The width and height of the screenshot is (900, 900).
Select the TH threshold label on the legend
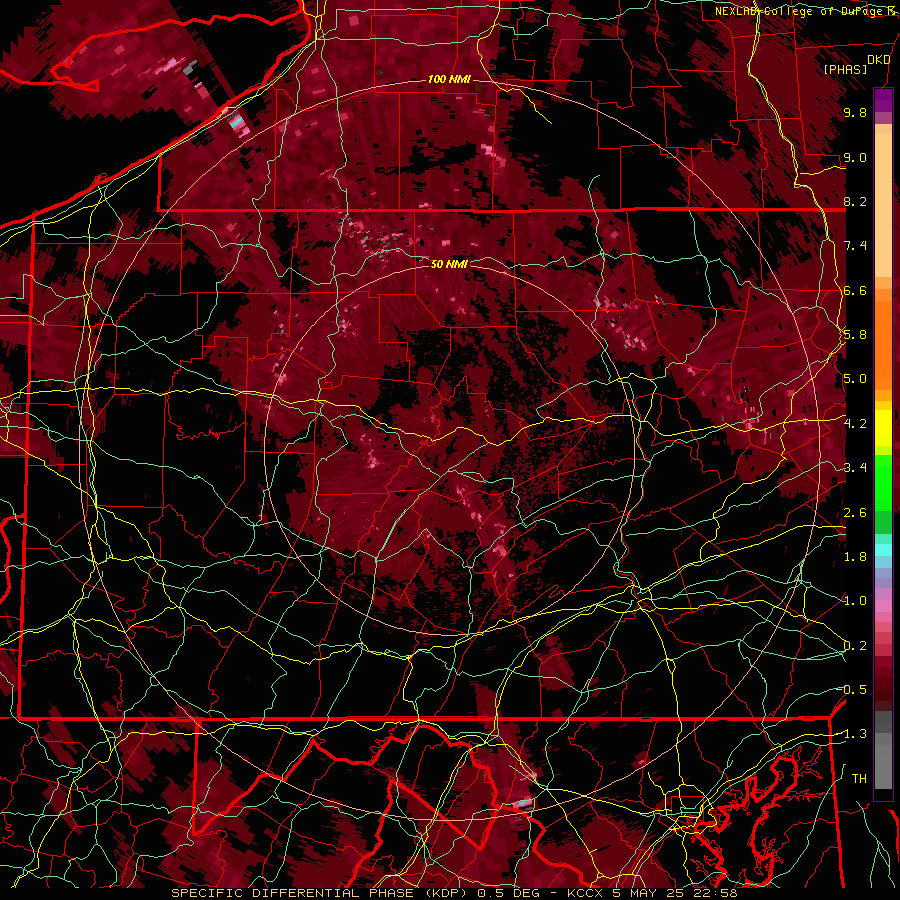pos(859,779)
